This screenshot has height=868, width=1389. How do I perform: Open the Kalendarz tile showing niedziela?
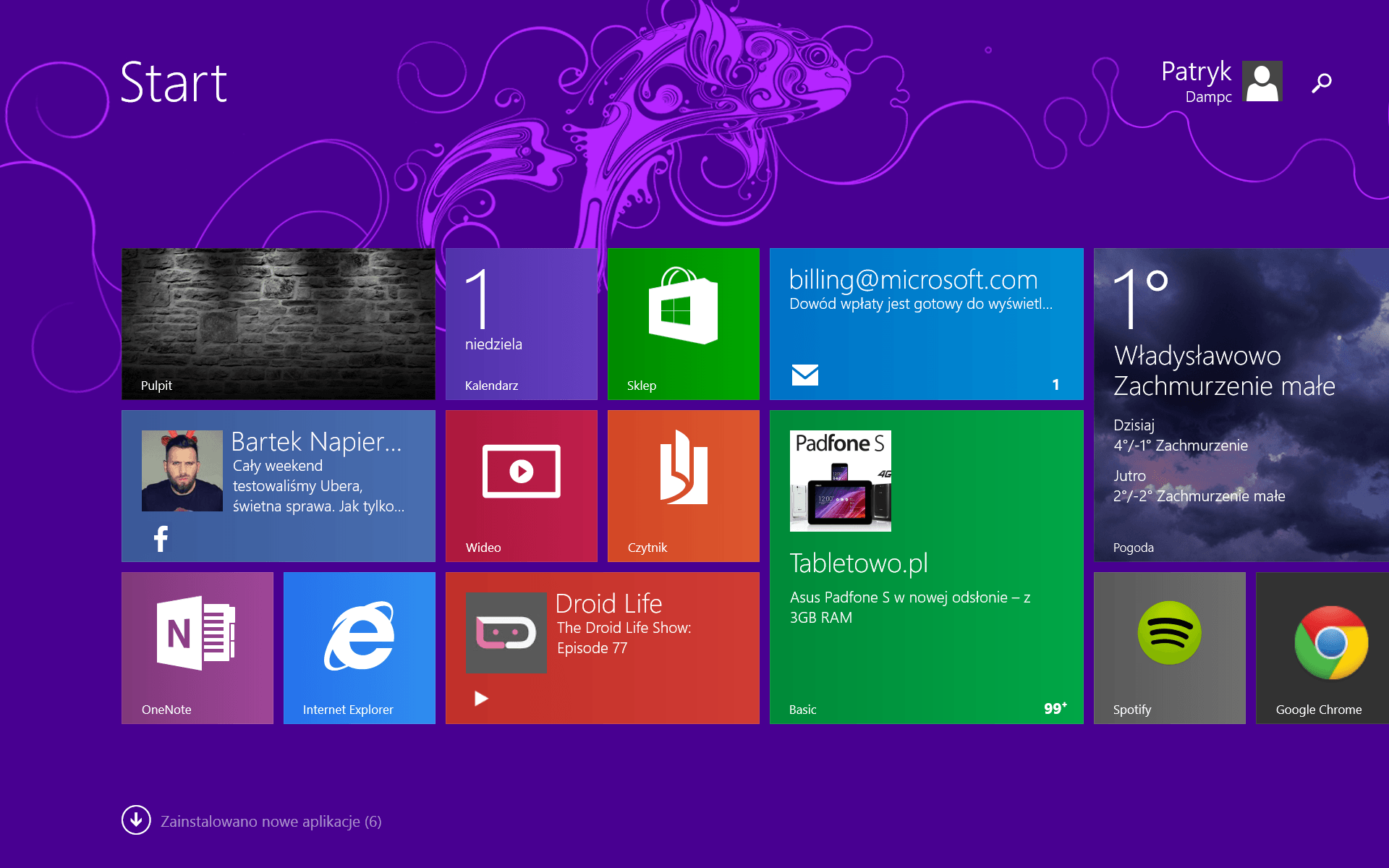click(x=522, y=324)
